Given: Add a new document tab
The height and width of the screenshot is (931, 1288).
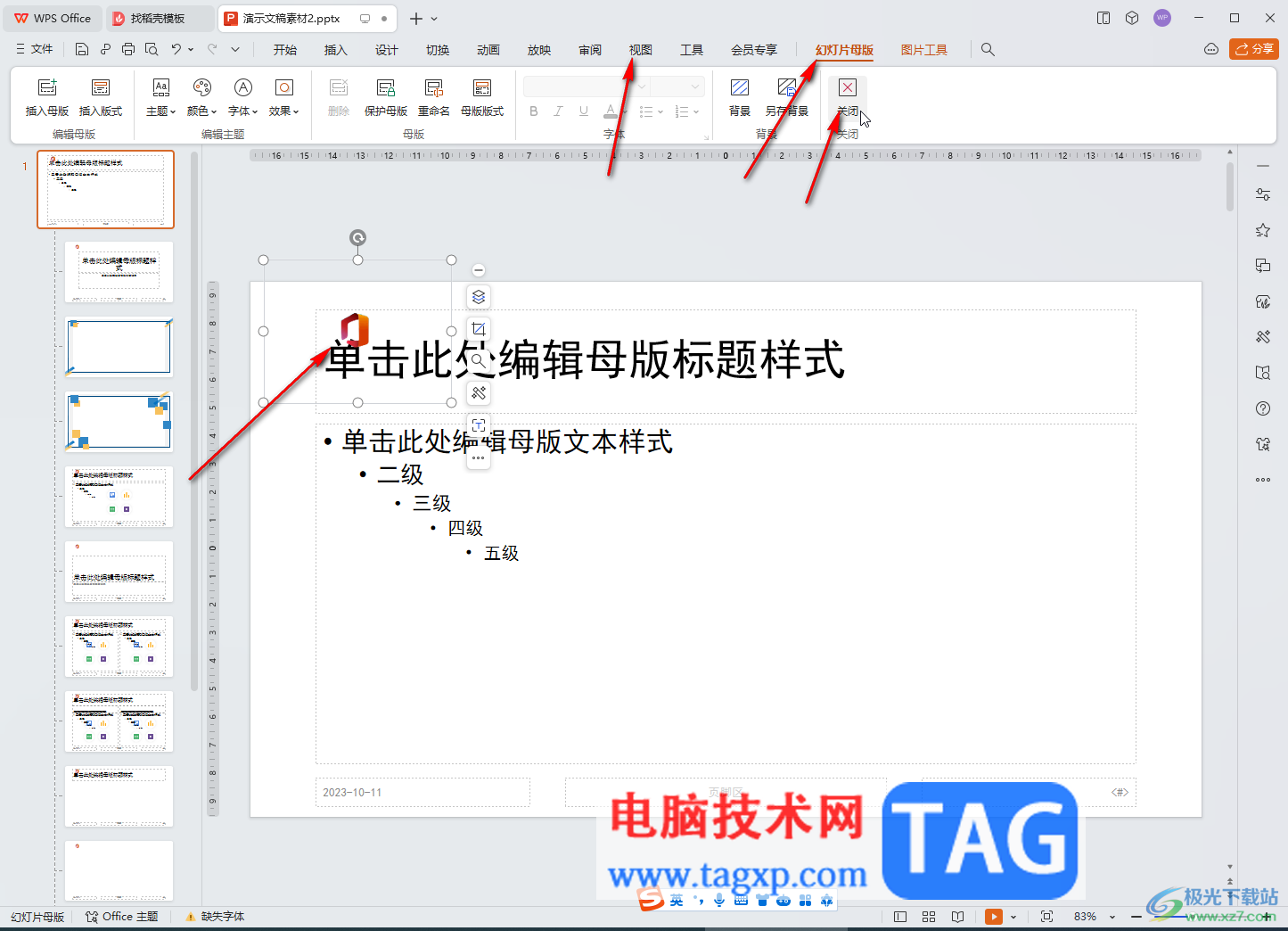Looking at the screenshot, I should 416,18.
